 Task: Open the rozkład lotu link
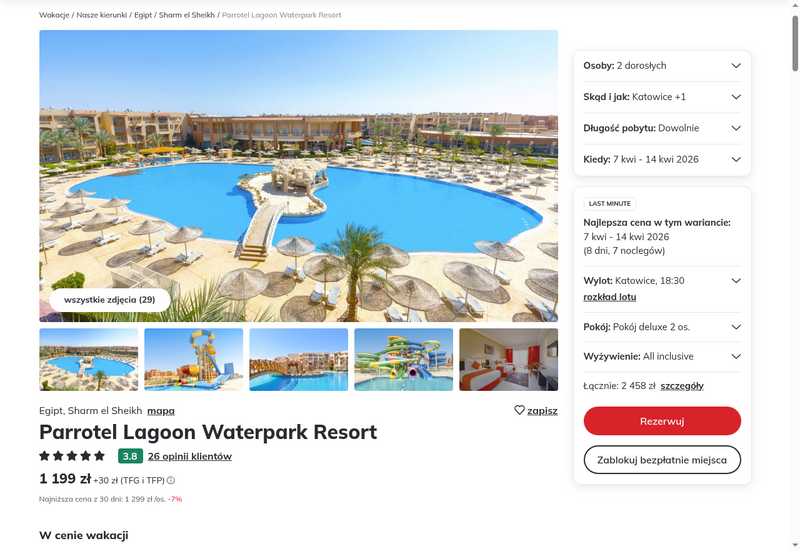tap(610, 297)
